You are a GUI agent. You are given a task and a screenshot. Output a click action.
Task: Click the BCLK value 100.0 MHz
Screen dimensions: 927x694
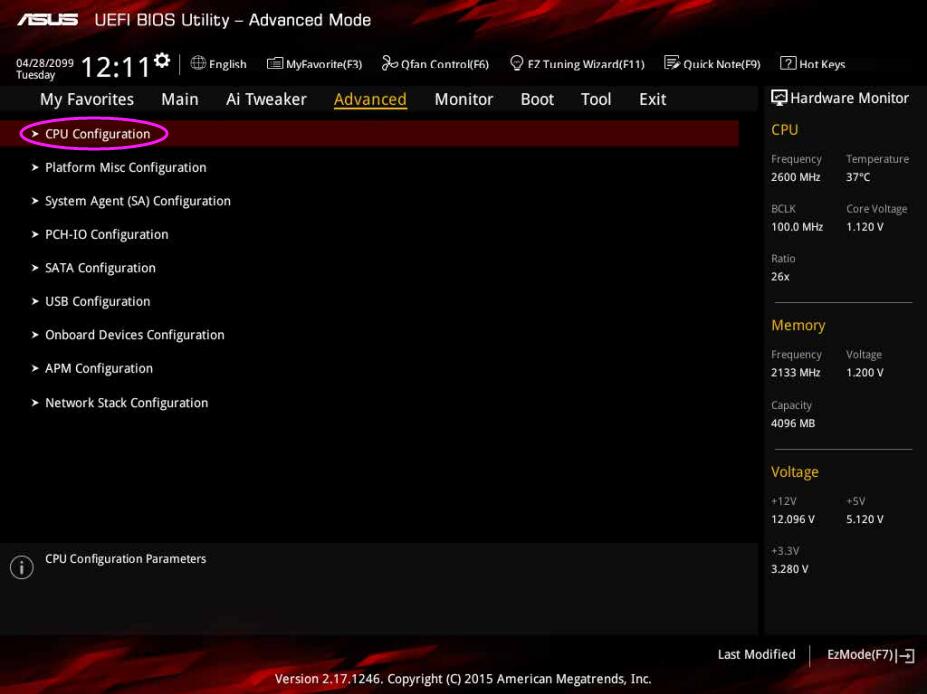point(797,226)
